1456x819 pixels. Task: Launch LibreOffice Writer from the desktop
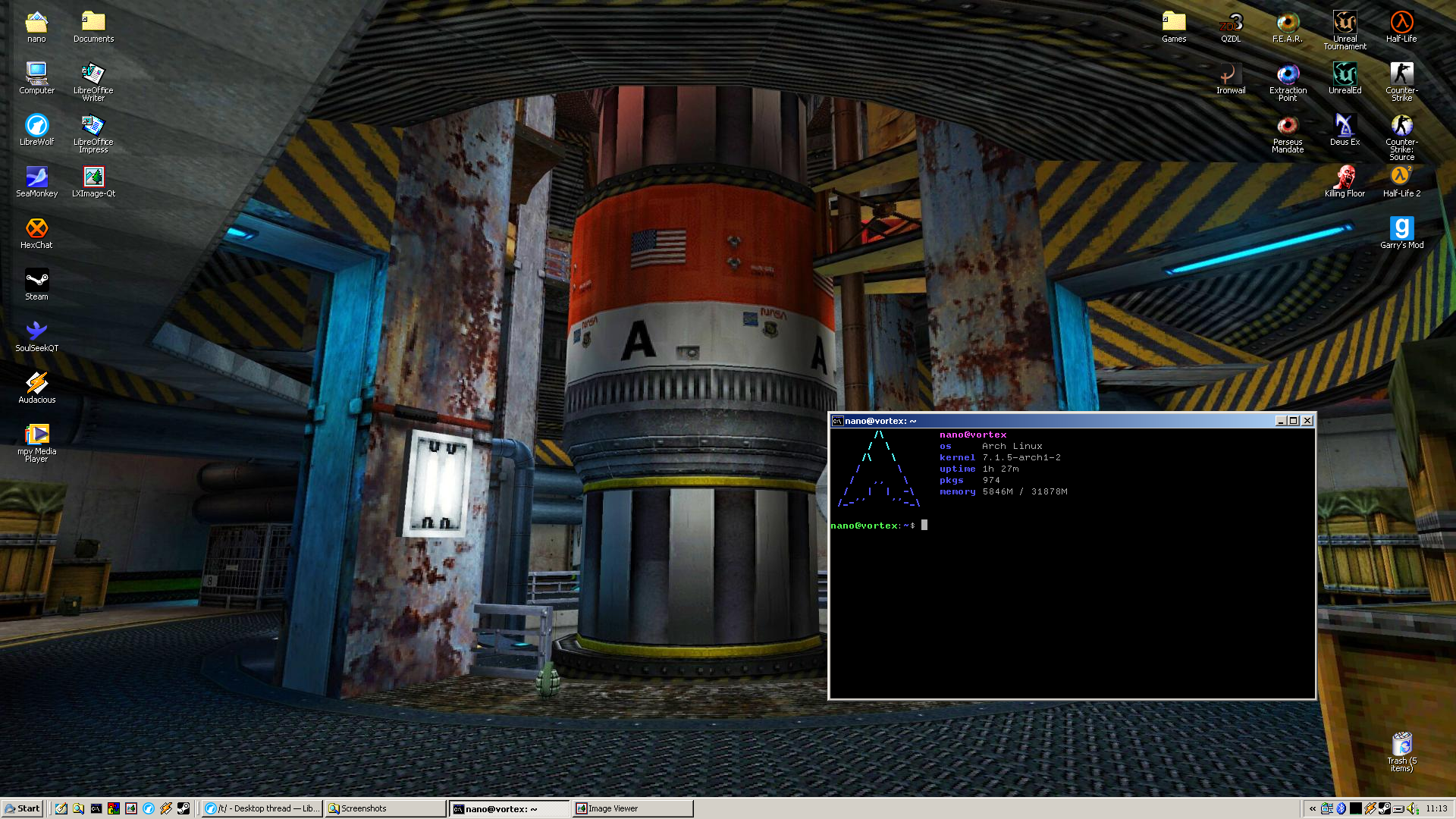[93, 83]
